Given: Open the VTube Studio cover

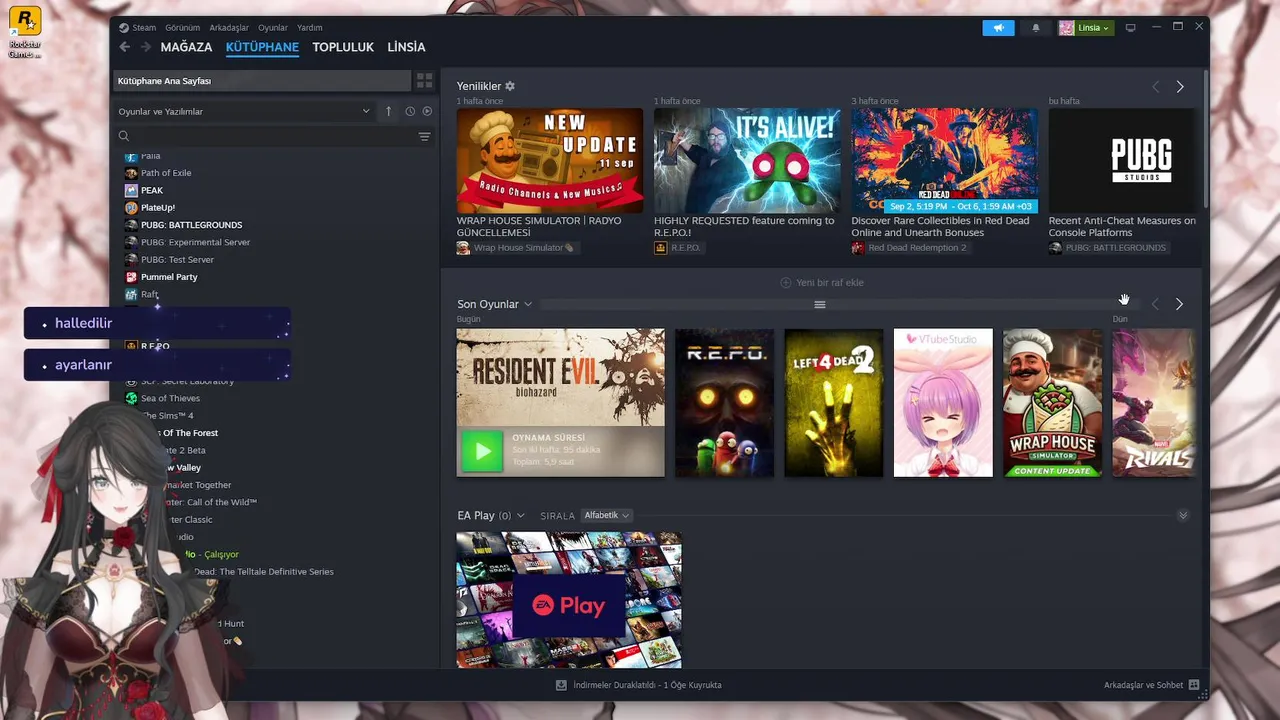Looking at the screenshot, I should (x=943, y=403).
